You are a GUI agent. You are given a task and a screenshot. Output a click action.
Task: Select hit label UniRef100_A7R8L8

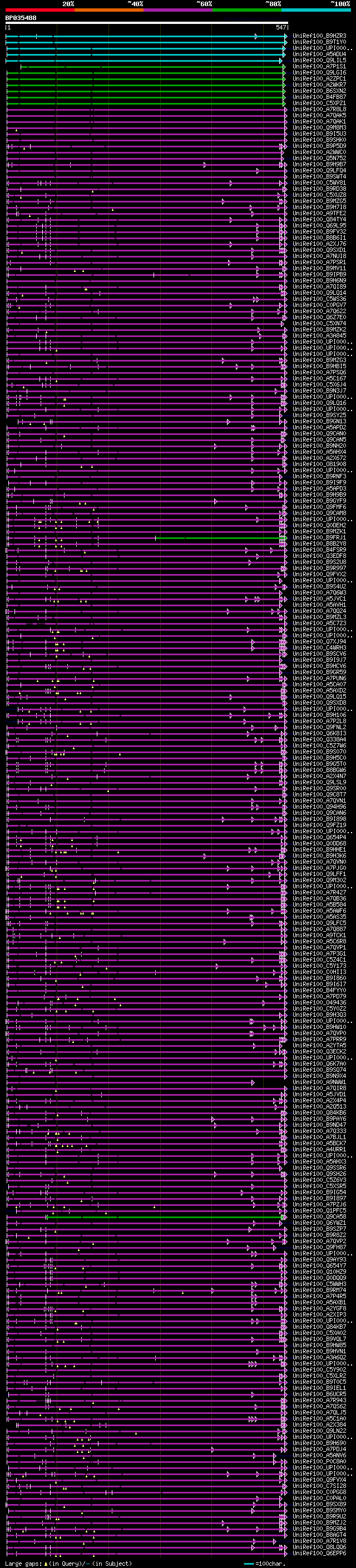click(x=319, y=109)
